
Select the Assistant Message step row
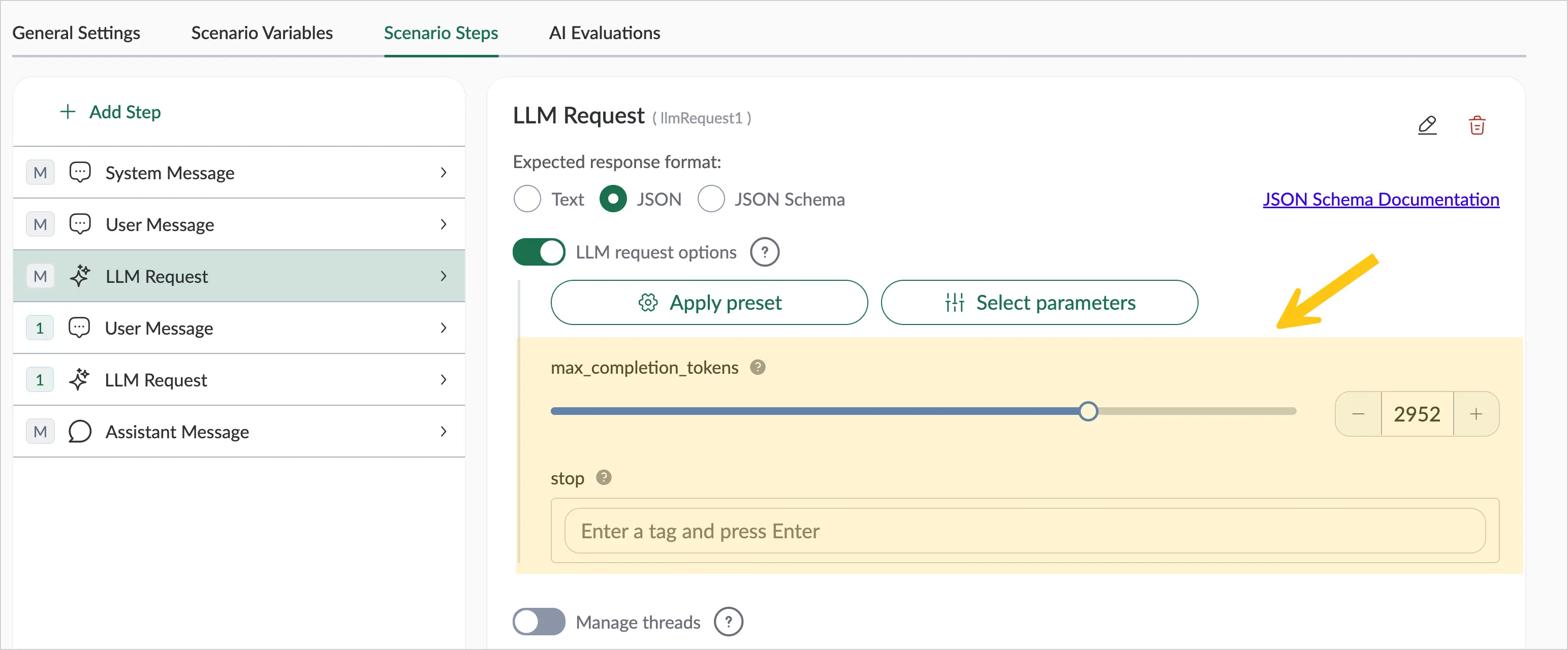click(x=239, y=432)
